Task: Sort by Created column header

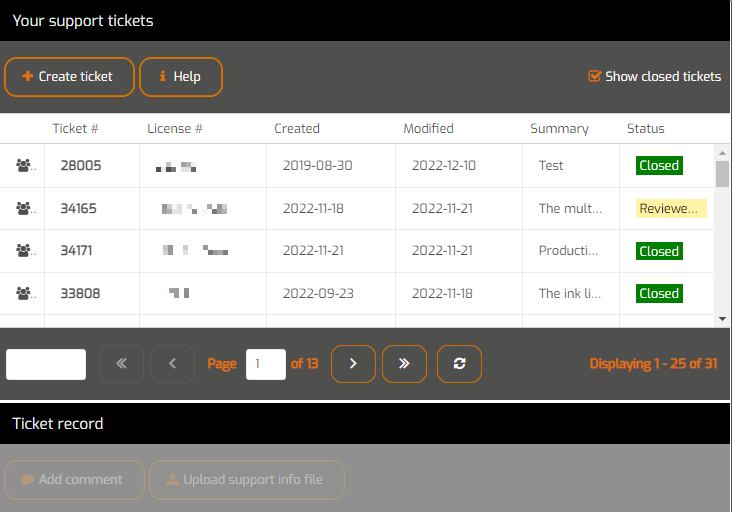Action: coord(297,128)
